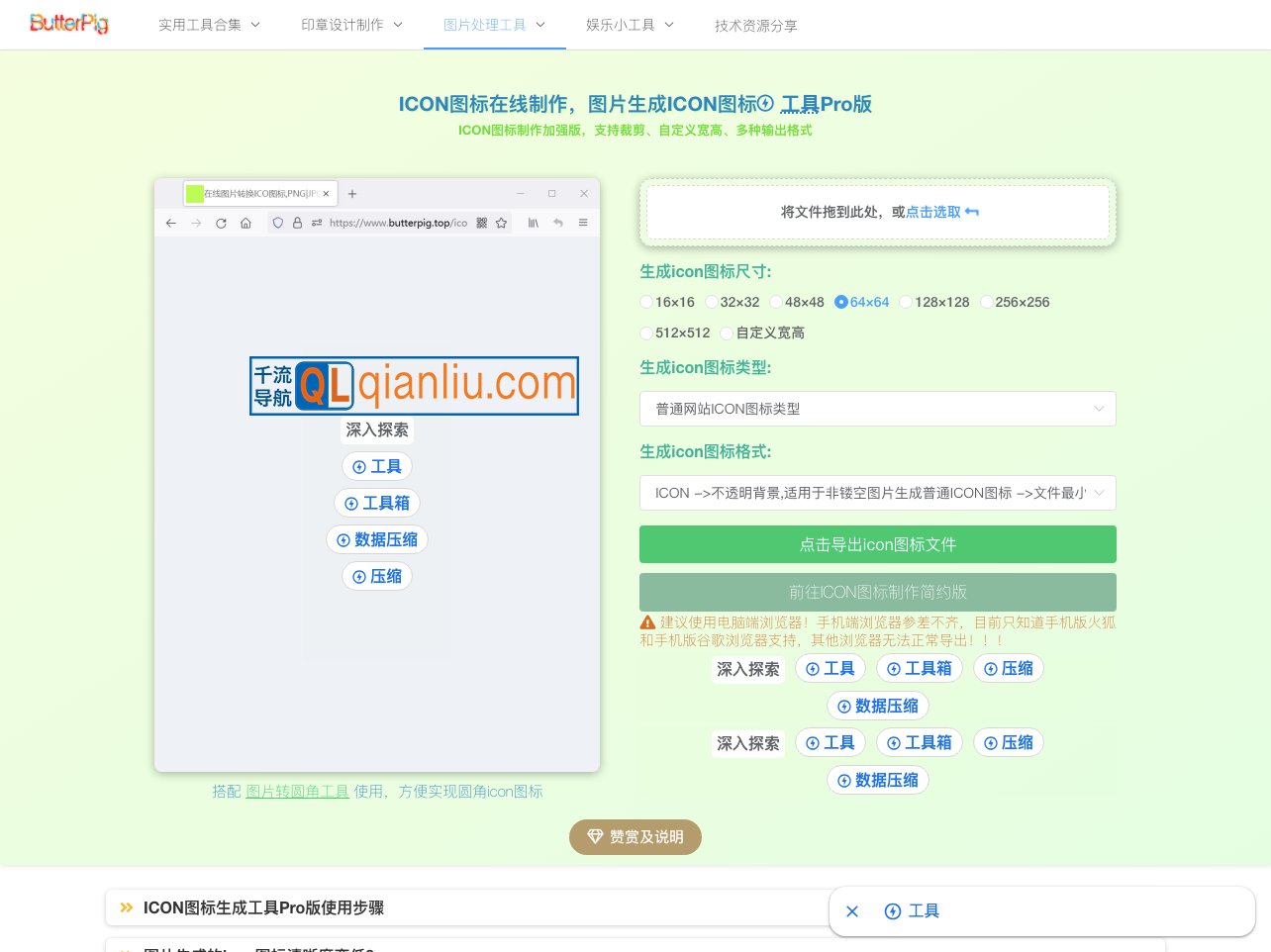
Task: Switch to 技术资源分享 in the top navigation
Action: tap(755, 27)
